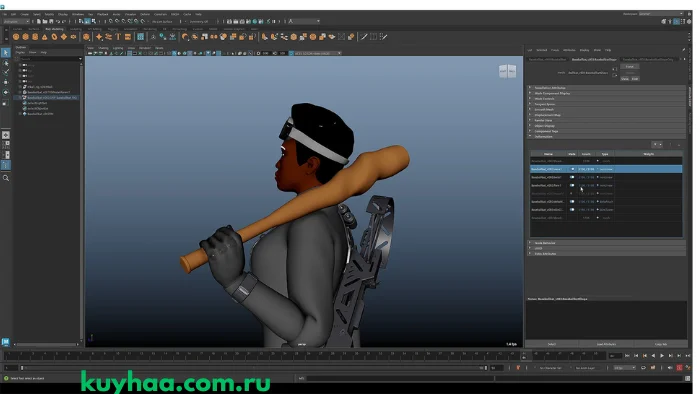Expand the Tangent Space section

click(x=607, y=104)
